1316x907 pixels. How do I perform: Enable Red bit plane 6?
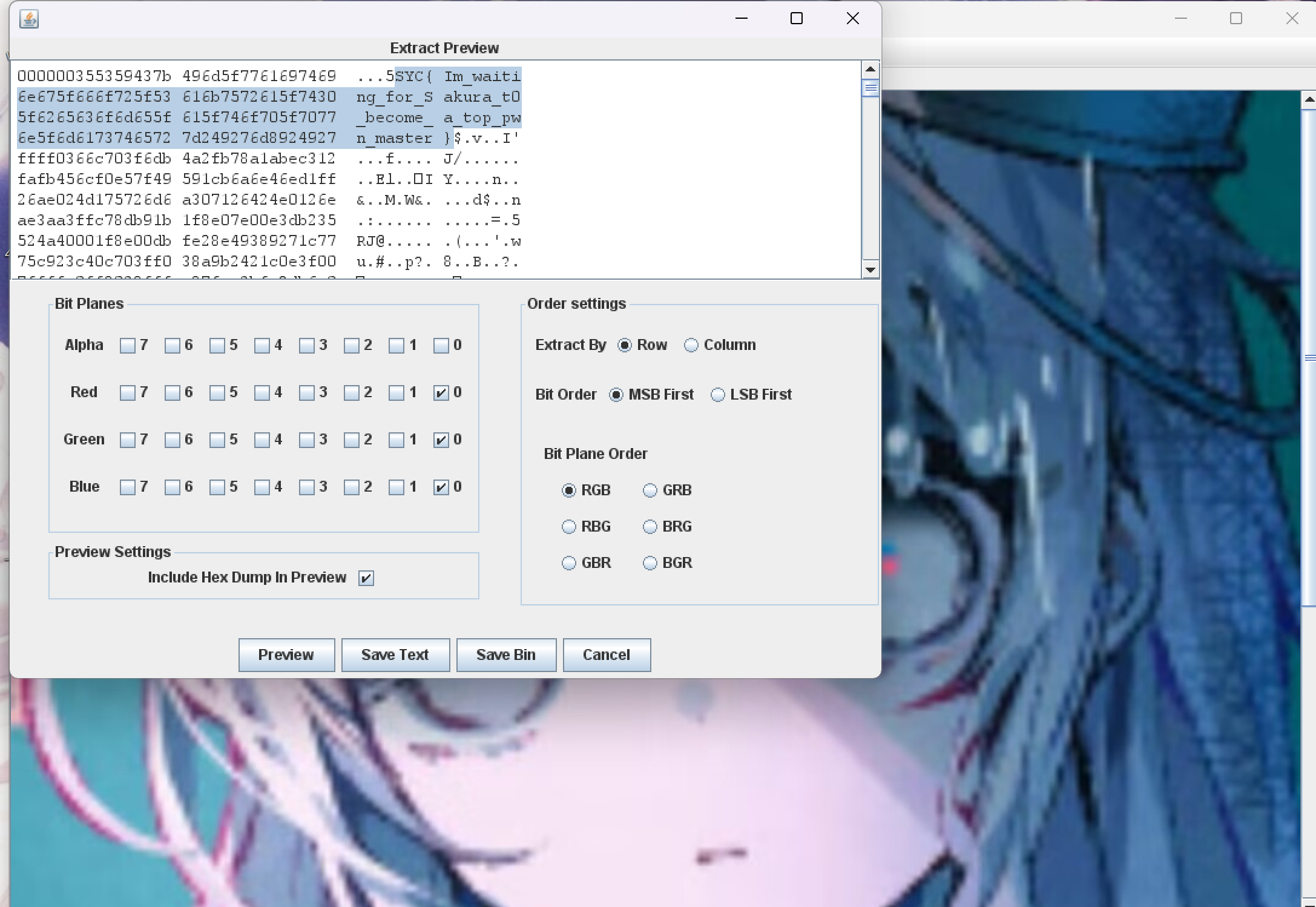coord(172,393)
